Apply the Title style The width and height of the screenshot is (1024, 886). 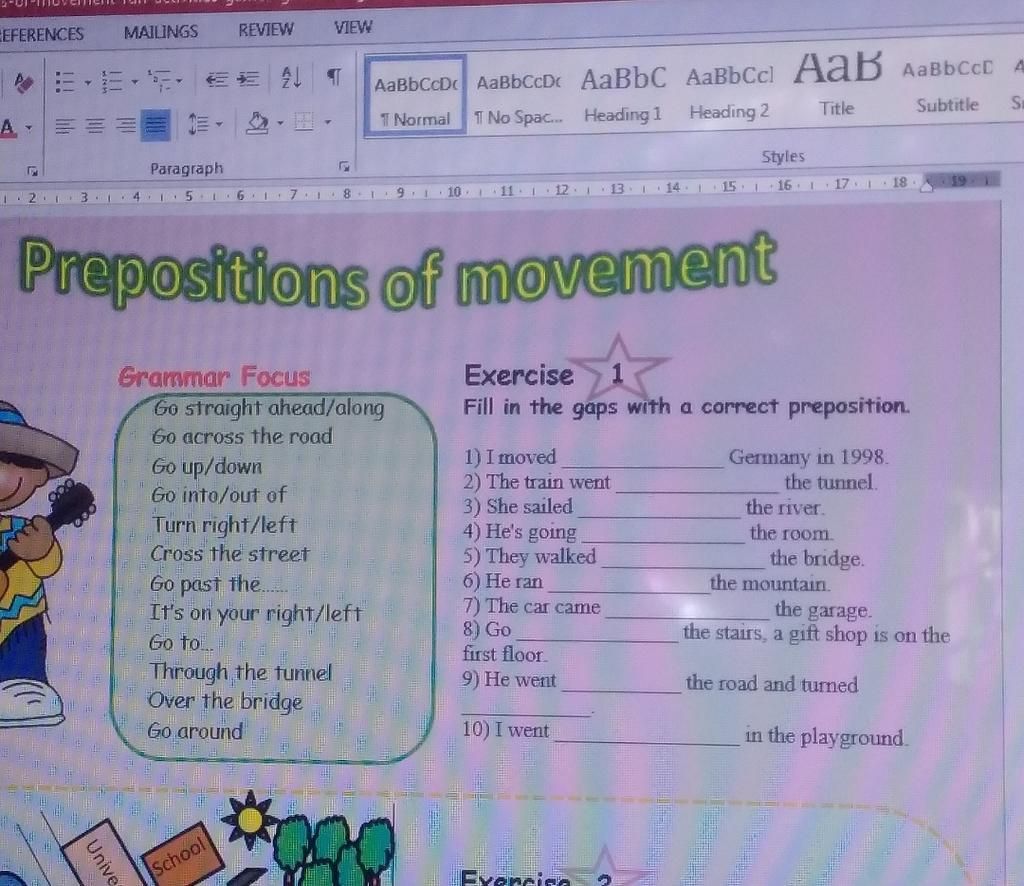pyautogui.click(x=837, y=83)
